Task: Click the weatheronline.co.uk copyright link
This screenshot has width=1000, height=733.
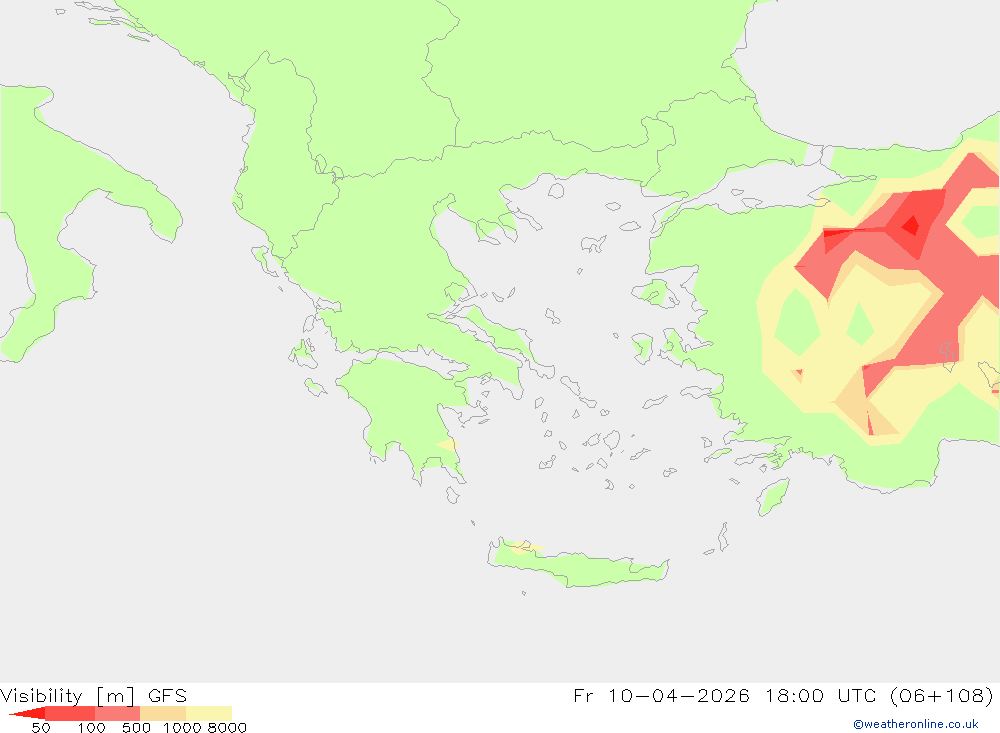Action: tap(915, 724)
